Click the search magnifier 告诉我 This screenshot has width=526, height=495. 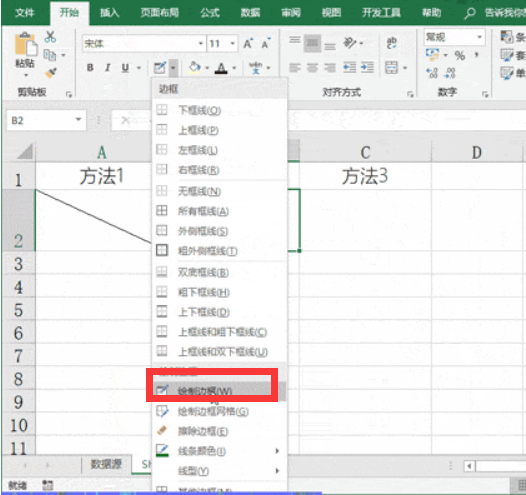[470, 13]
